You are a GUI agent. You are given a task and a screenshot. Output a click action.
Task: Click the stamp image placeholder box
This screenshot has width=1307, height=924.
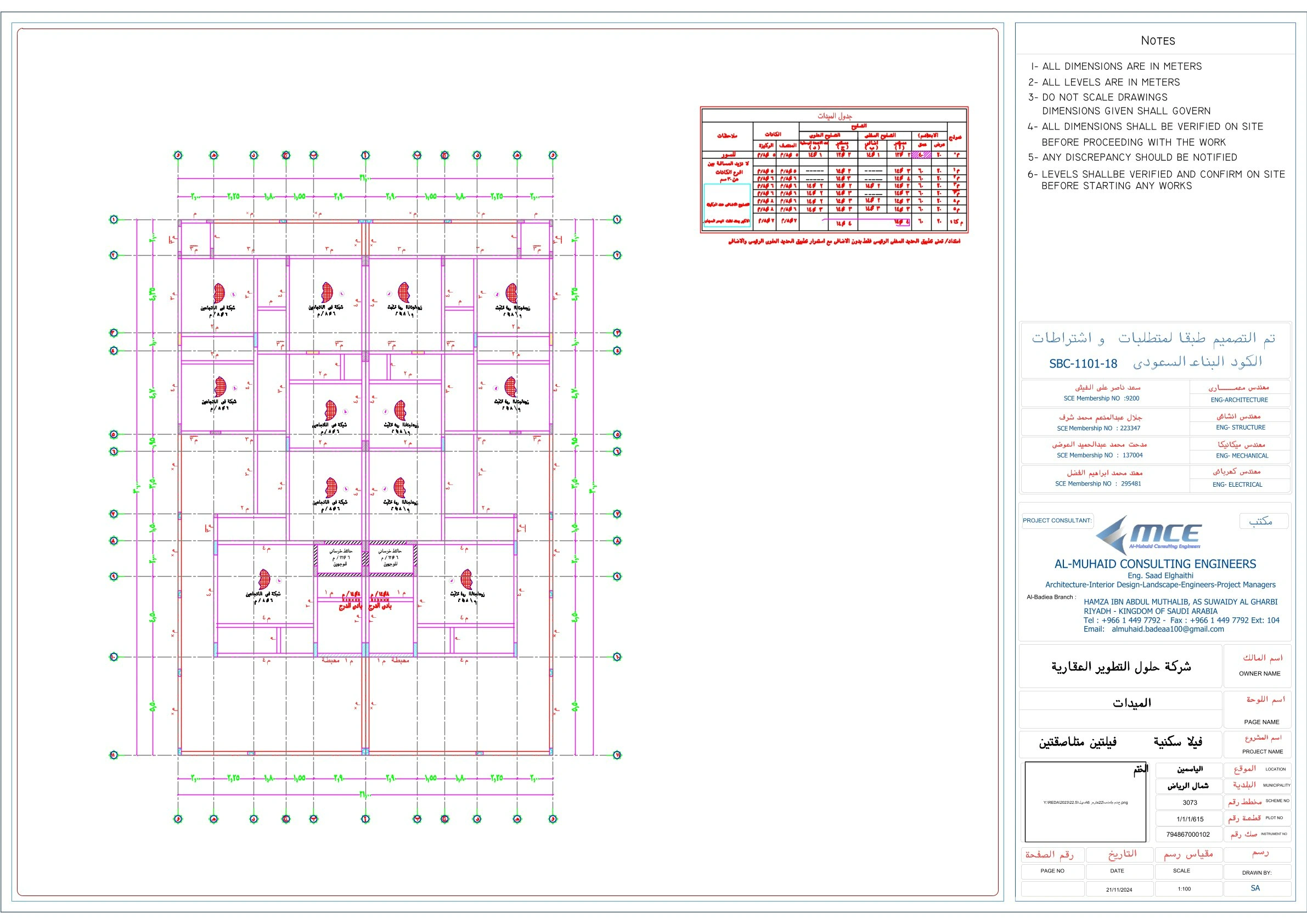[1085, 802]
